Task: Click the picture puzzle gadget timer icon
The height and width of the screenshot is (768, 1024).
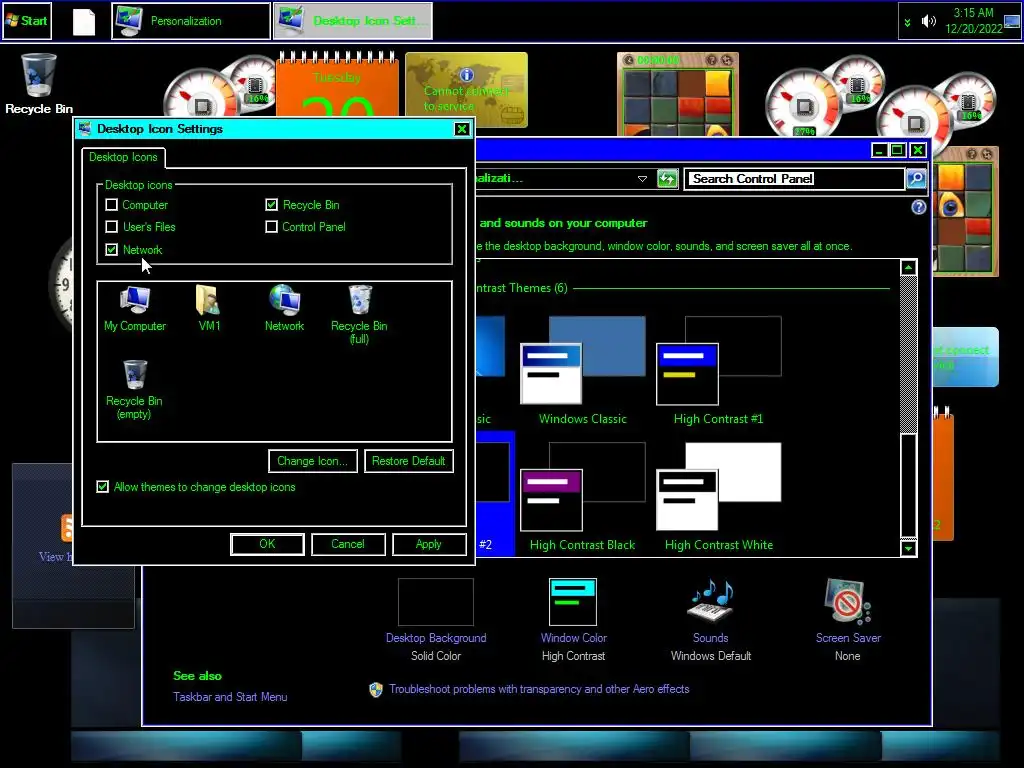Action: (628, 60)
